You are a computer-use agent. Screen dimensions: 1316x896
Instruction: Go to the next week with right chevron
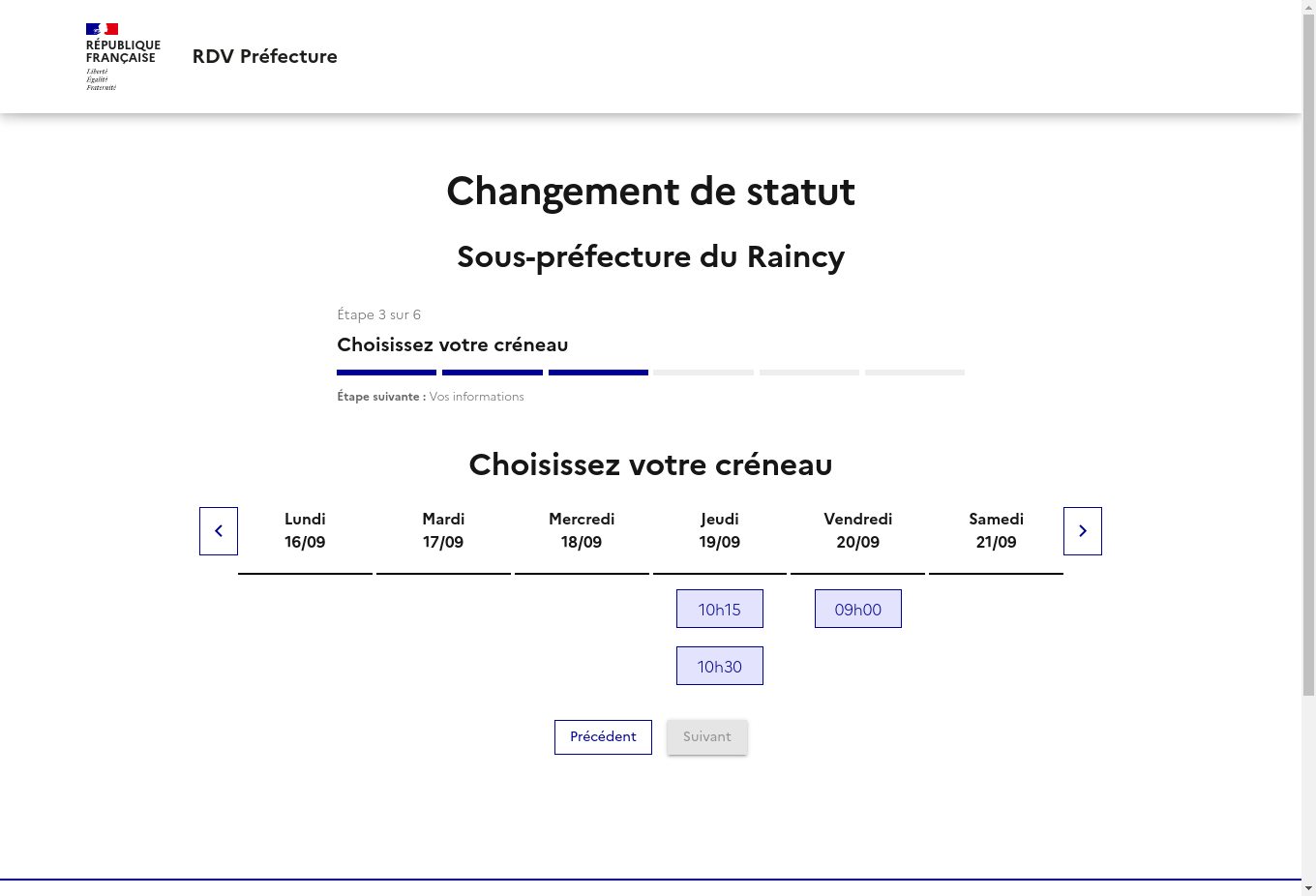click(1083, 531)
